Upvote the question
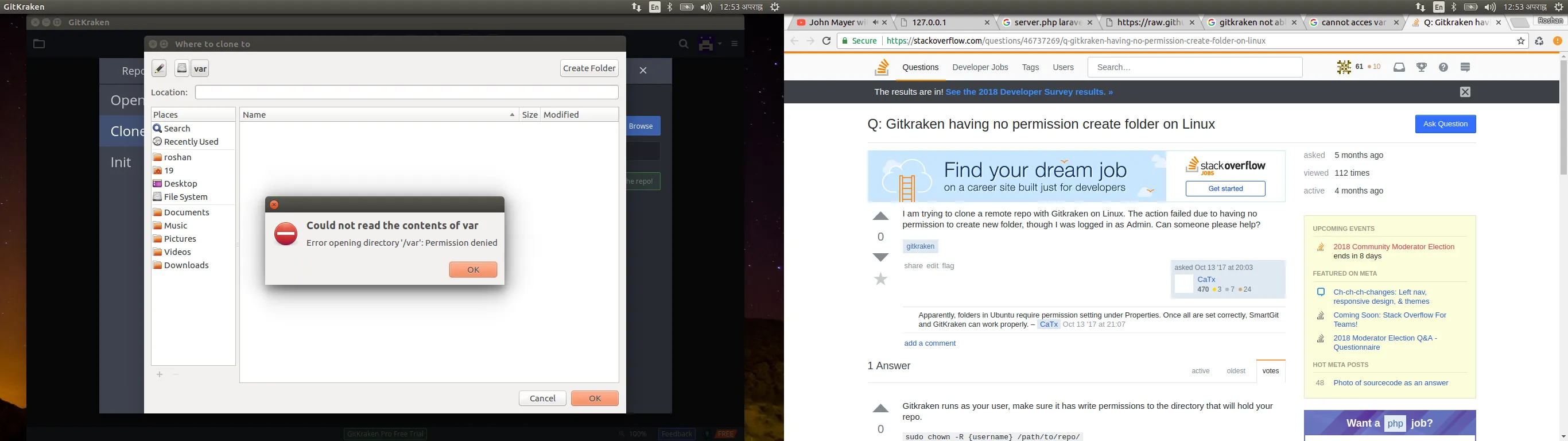The height and width of the screenshot is (441, 1568). coord(880,217)
